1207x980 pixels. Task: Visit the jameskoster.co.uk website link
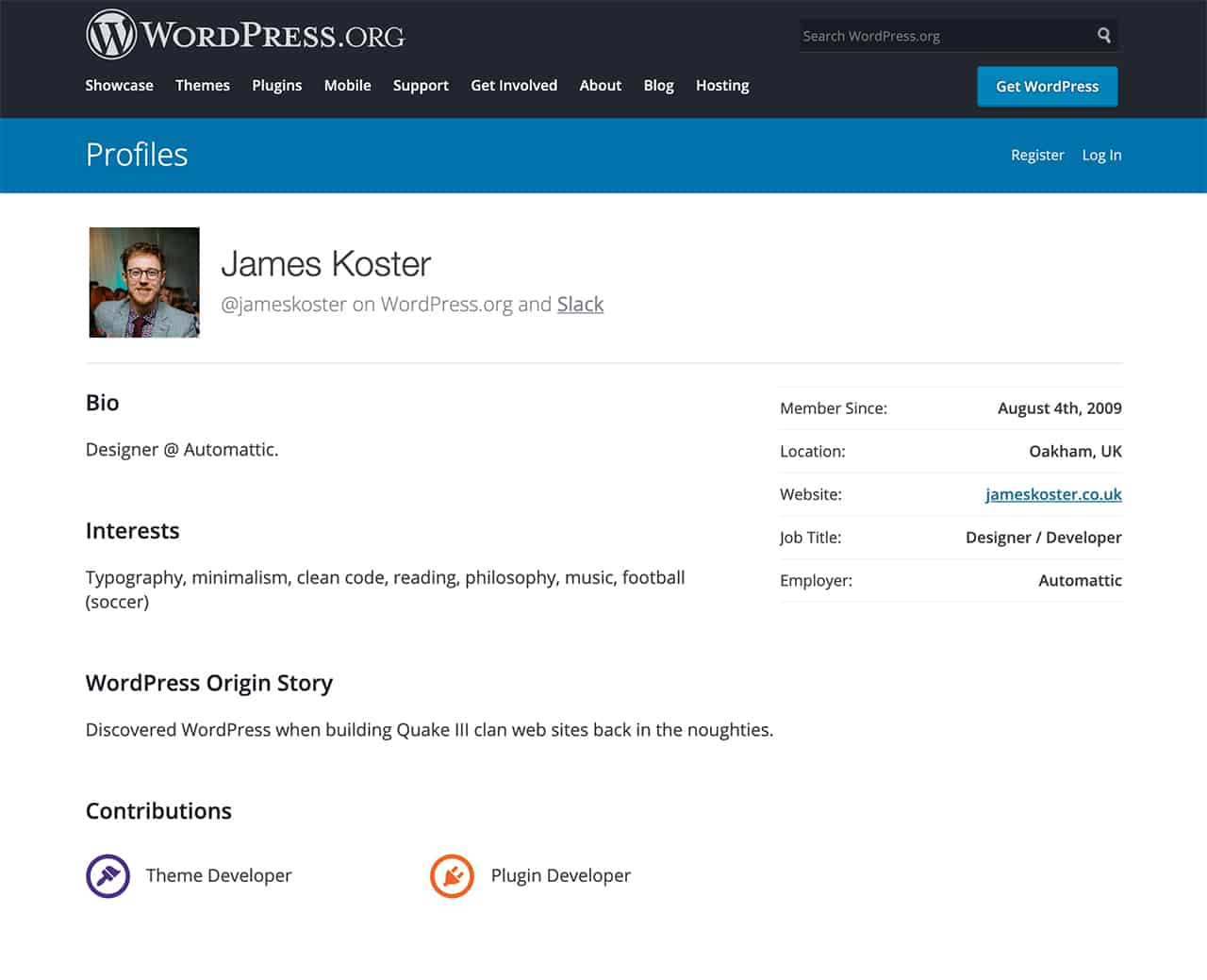coord(1053,494)
